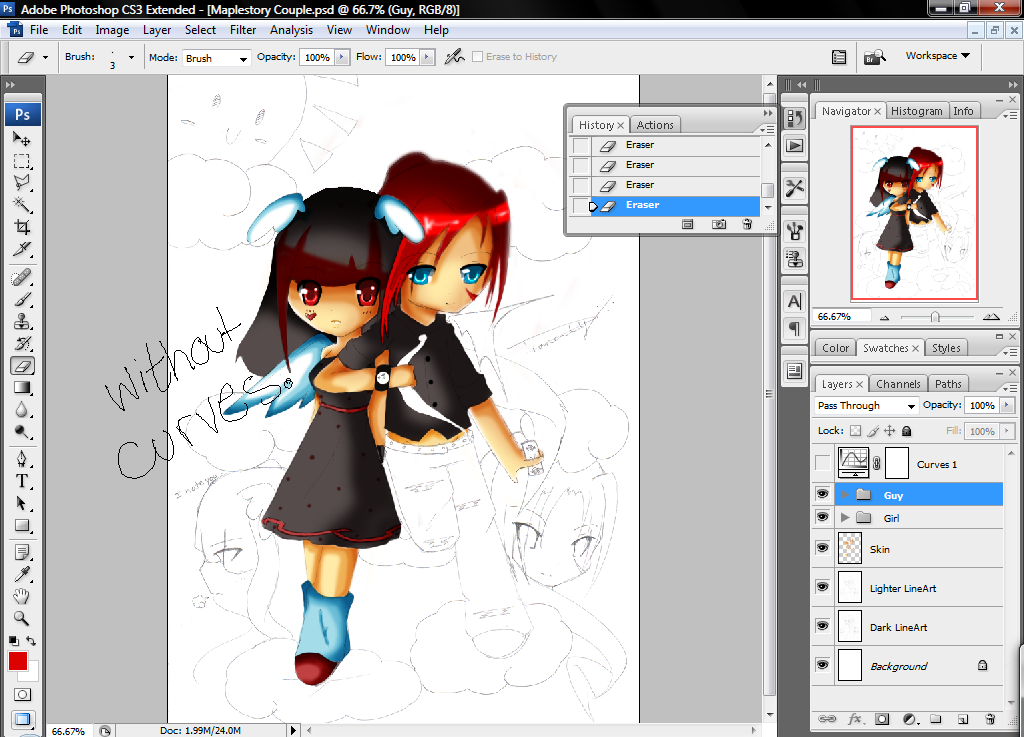
Task: Open the Image menu
Action: (x=112, y=30)
